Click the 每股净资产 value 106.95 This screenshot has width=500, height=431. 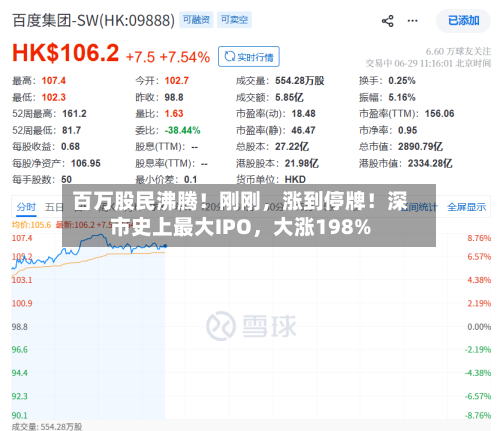pos(86,163)
